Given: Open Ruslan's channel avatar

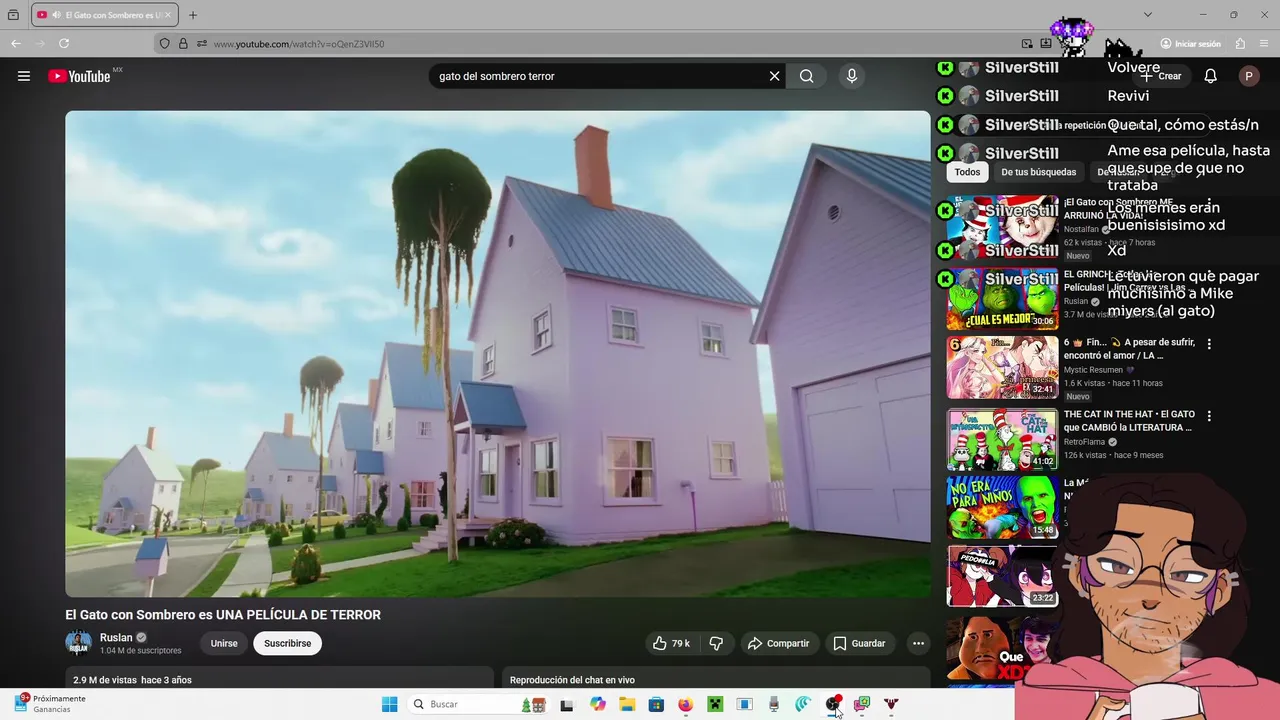Looking at the screenshot, I should click(x=78, y=643).
